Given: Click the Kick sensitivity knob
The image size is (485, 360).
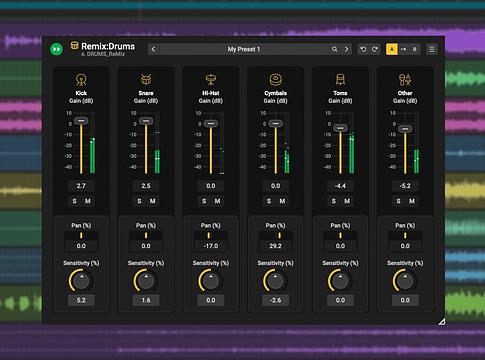Looking at the screenshot, I should click(81, 281).
